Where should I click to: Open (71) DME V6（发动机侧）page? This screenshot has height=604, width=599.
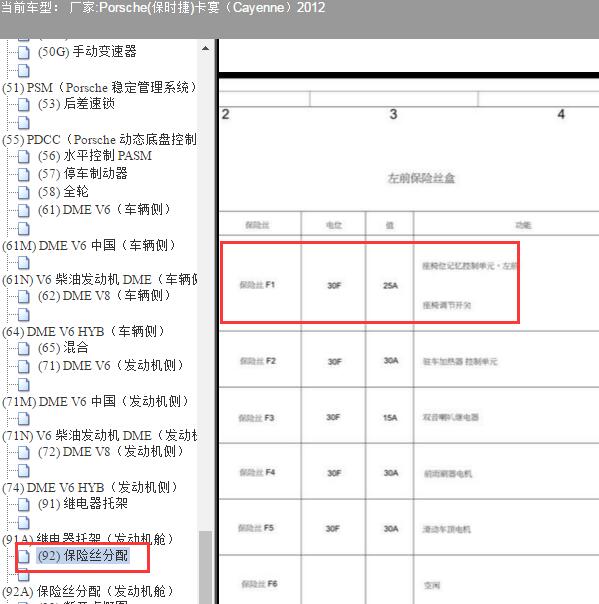click(111, 365)
